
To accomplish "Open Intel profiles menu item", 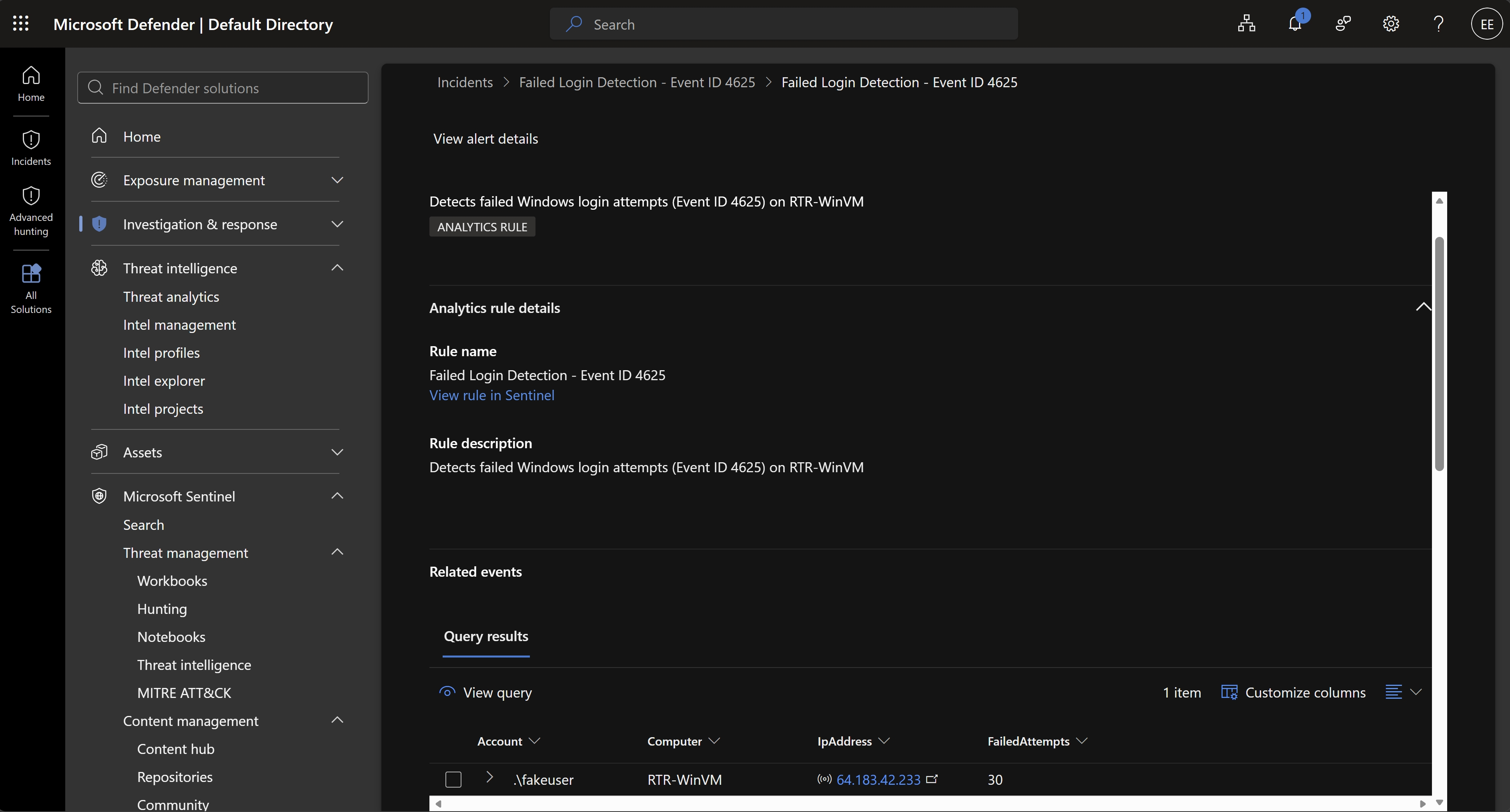I will 161,353.
